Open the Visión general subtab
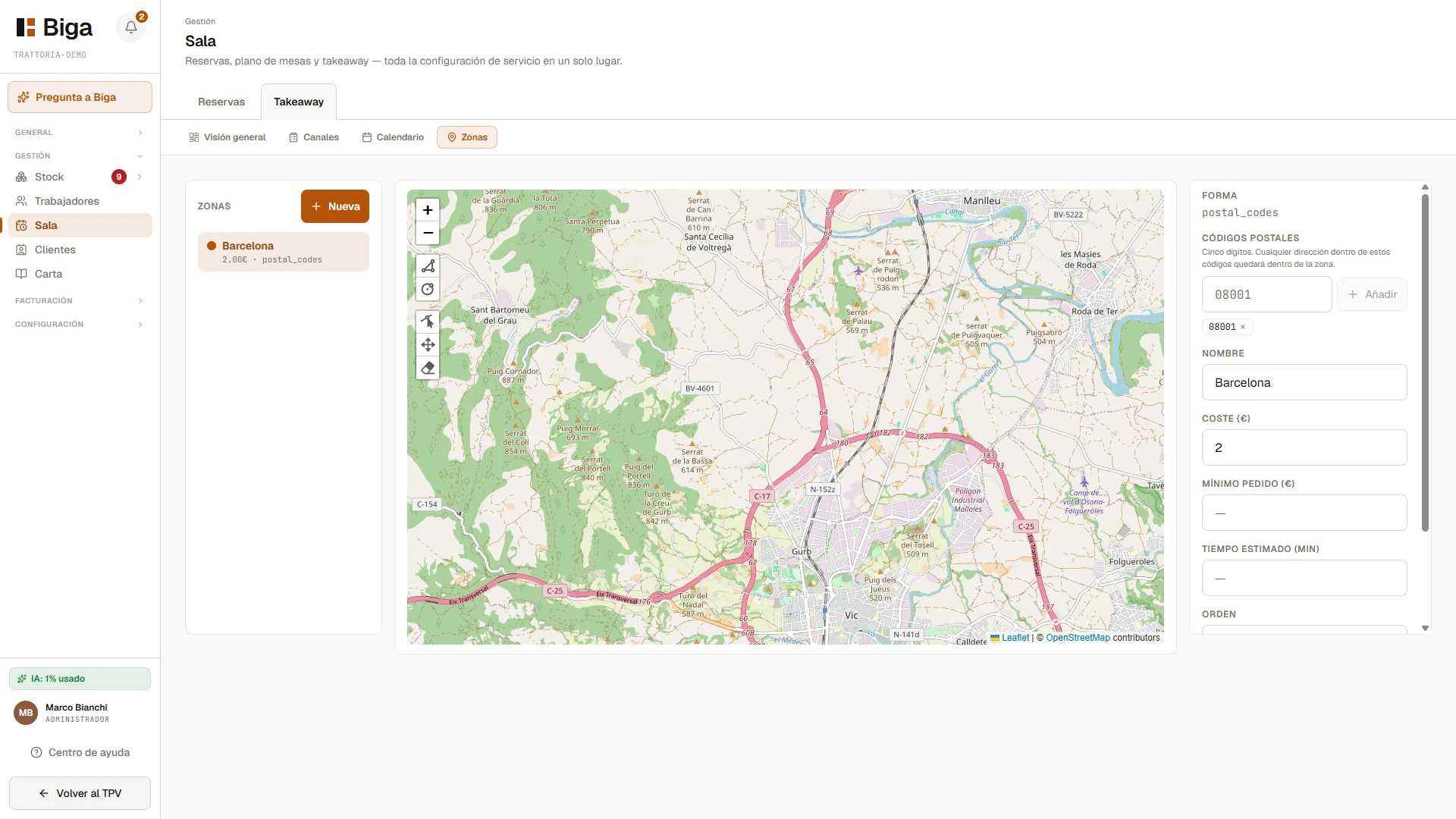The height and width of the screenshot is (819, 1456). tap(227, 137)
